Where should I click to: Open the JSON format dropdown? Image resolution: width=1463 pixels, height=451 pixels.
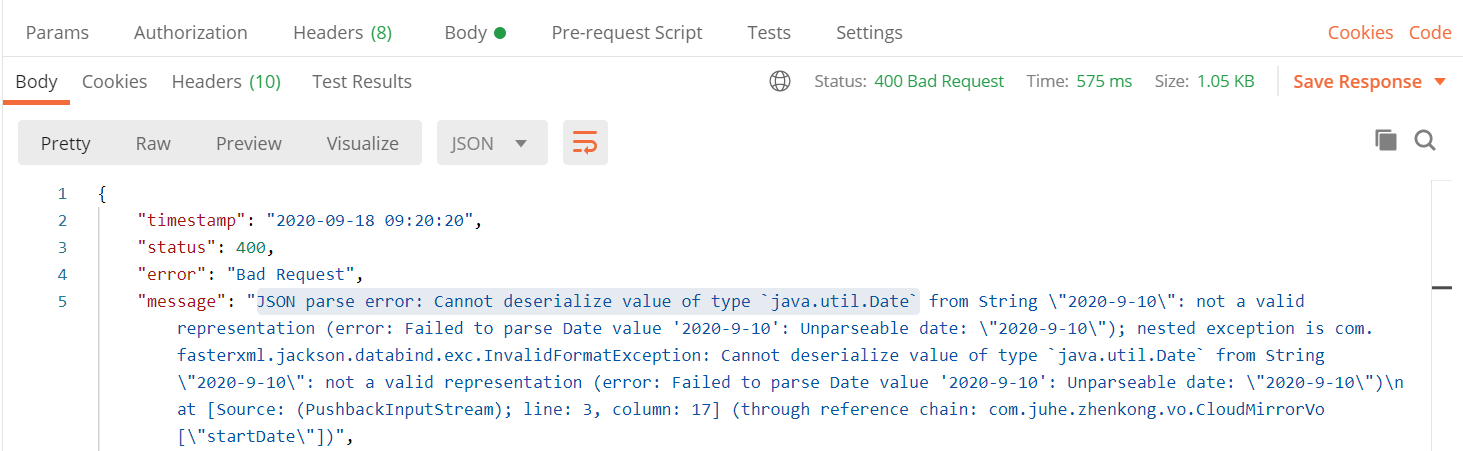pyautogui.click(x=492, y=143)
